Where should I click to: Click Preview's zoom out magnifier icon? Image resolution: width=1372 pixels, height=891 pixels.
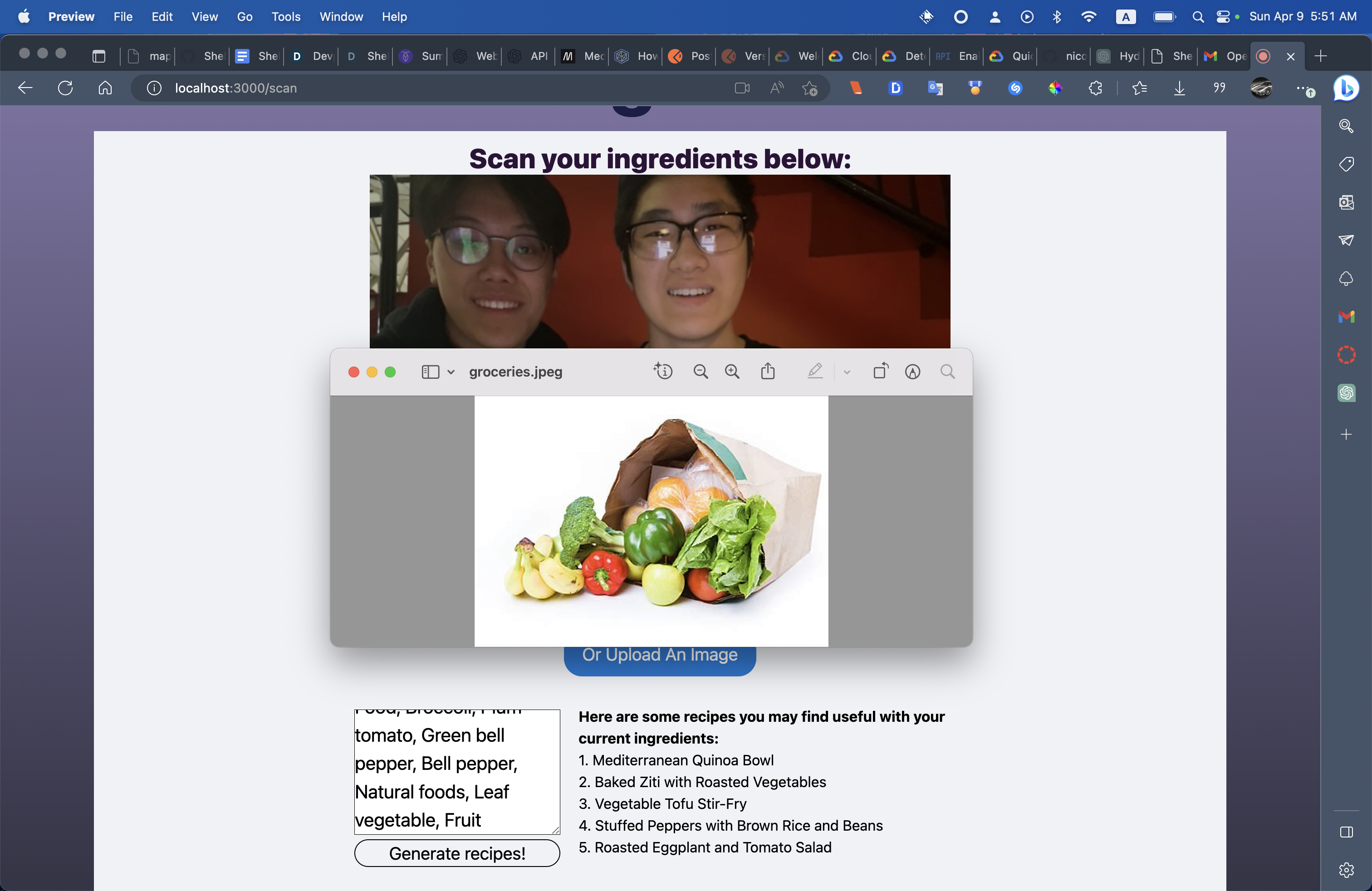[x=701, y=372]
